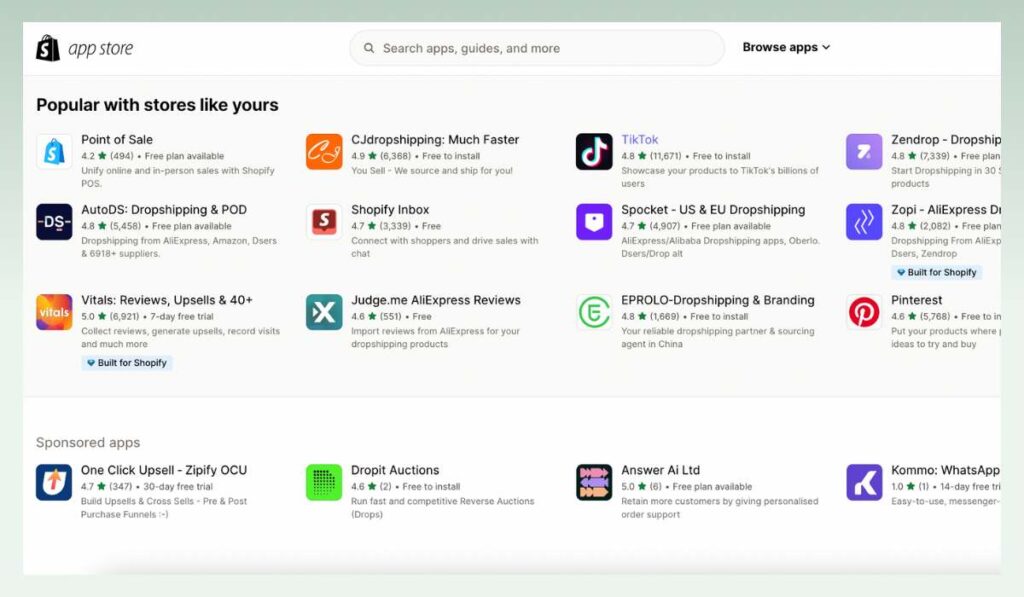Open the Spocket shield app icon
1024x597 pixels.
(x=594, y=221)
